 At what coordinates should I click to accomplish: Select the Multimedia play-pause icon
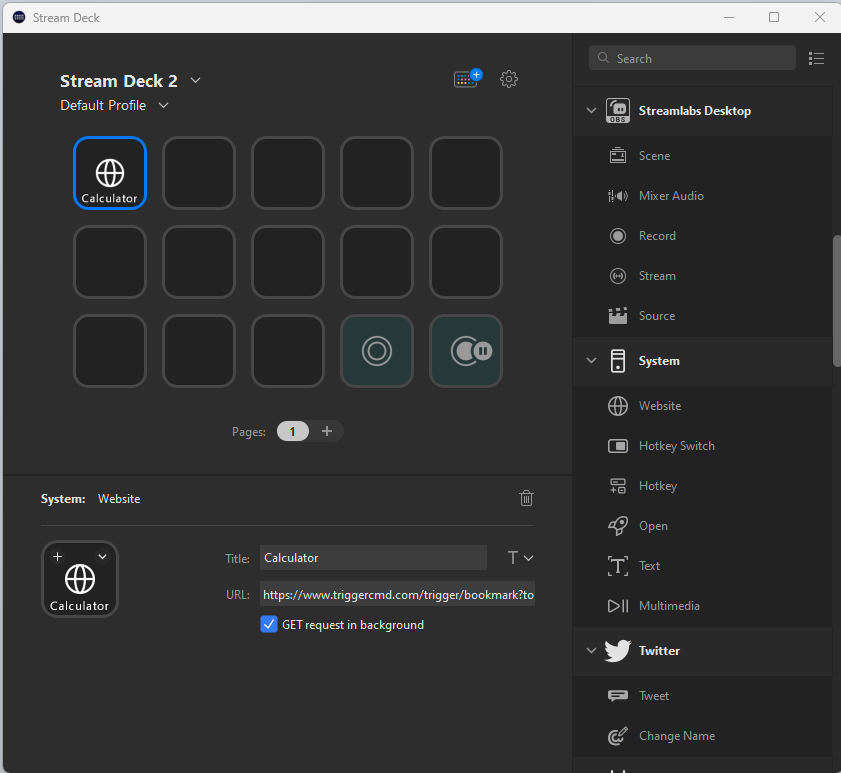(618, 606)
